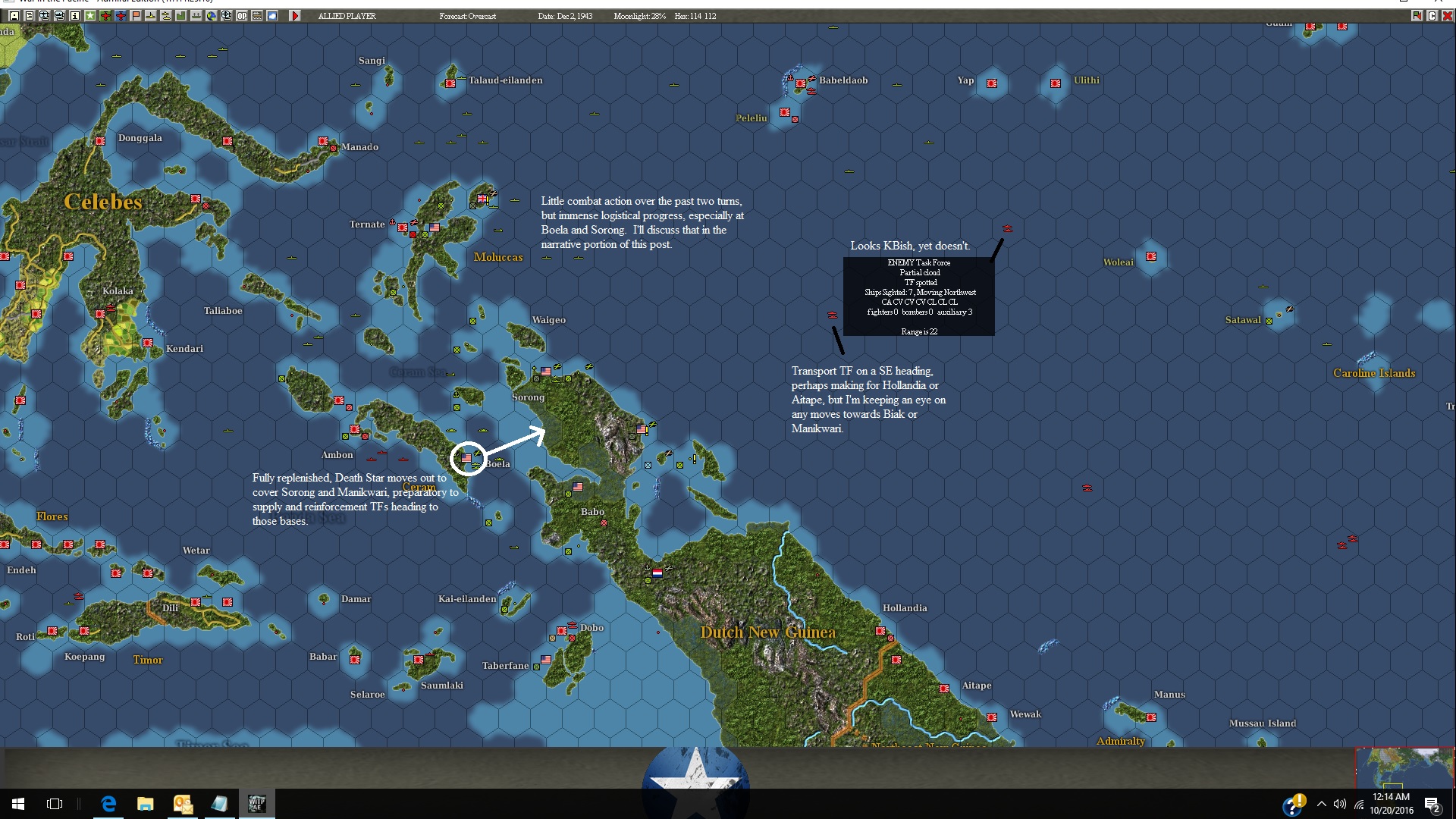
Task: Select the US base flag at Taberfane
Action: tap(546, 660)
